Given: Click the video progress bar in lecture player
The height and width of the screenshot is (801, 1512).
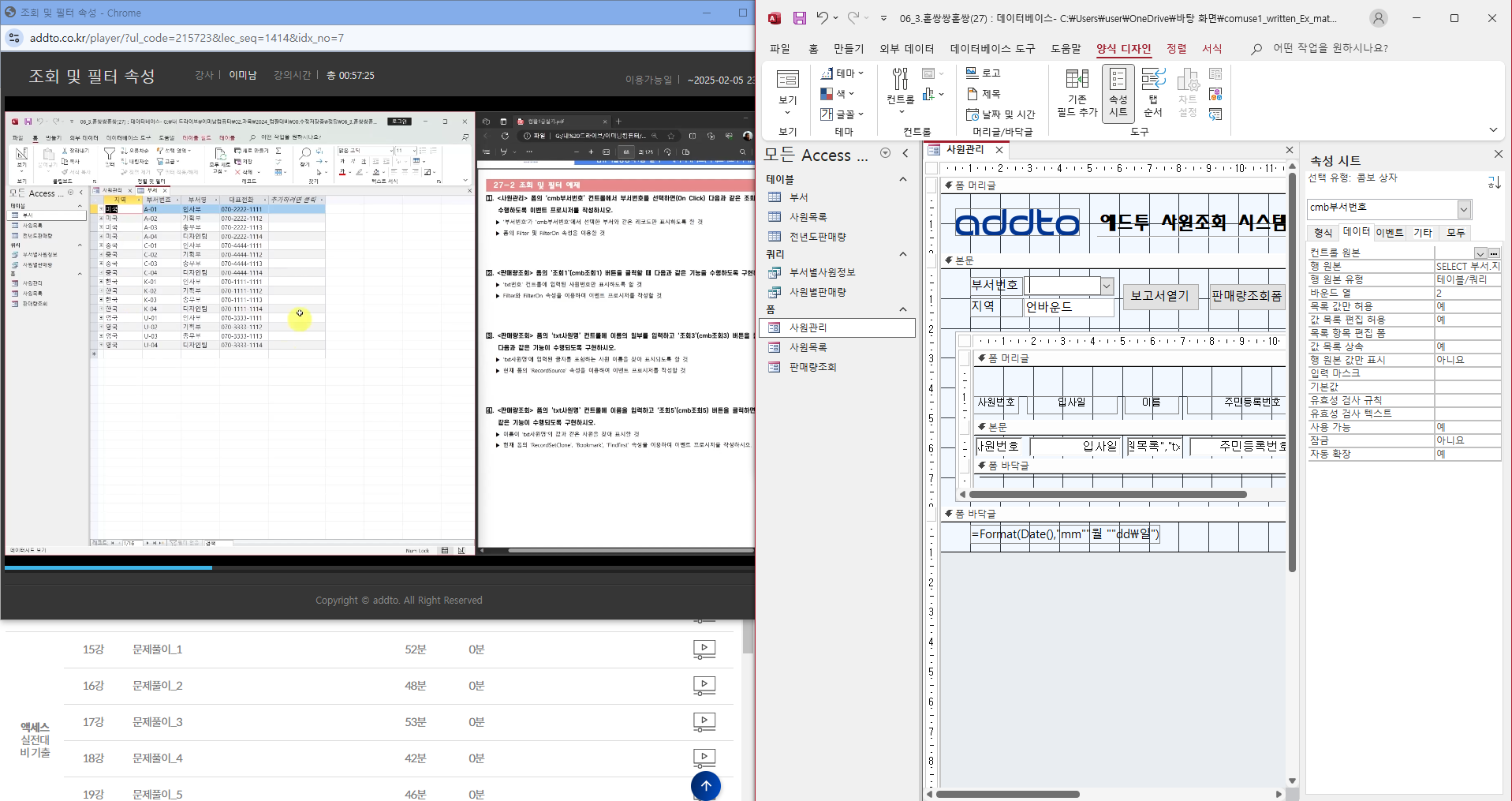Looking at the screenshot, I should click(379, 567).
